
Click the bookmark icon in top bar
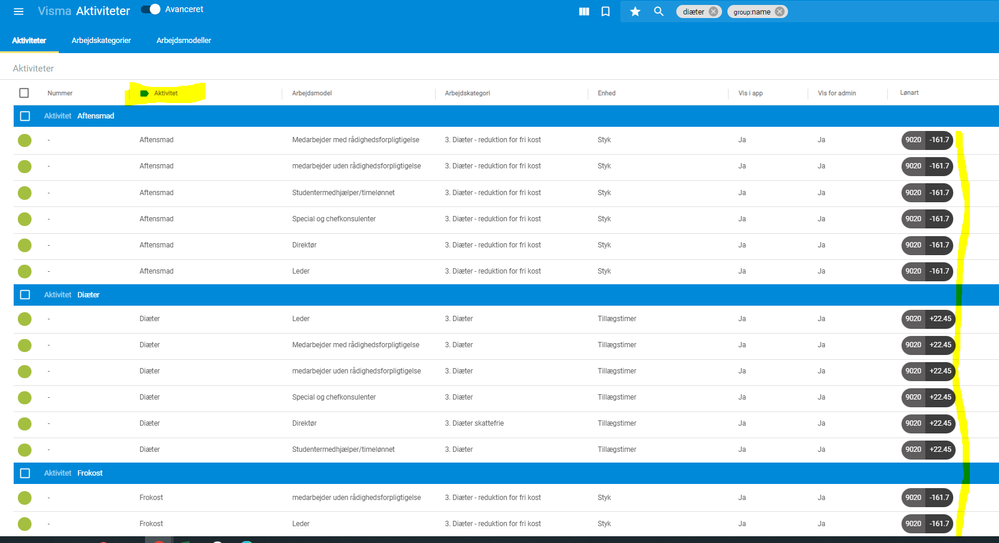pos(605,11)
